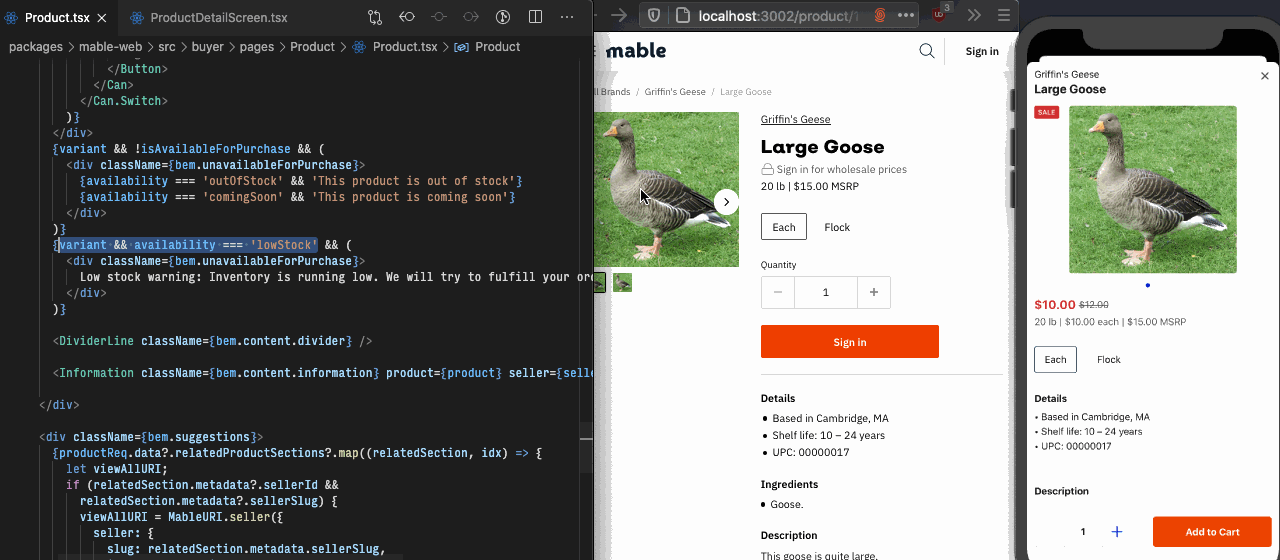Close the phone product modal
The height and width of the screenshot is (560, 1280).
[1265, 76]
